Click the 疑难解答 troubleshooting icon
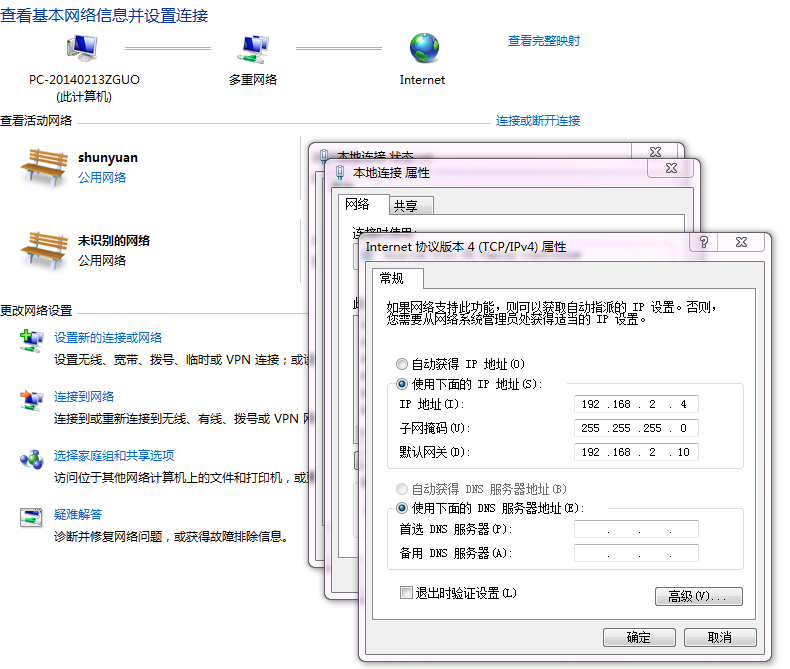The width and height of the screenshot is (790, 669). click(x=31, y=517)
